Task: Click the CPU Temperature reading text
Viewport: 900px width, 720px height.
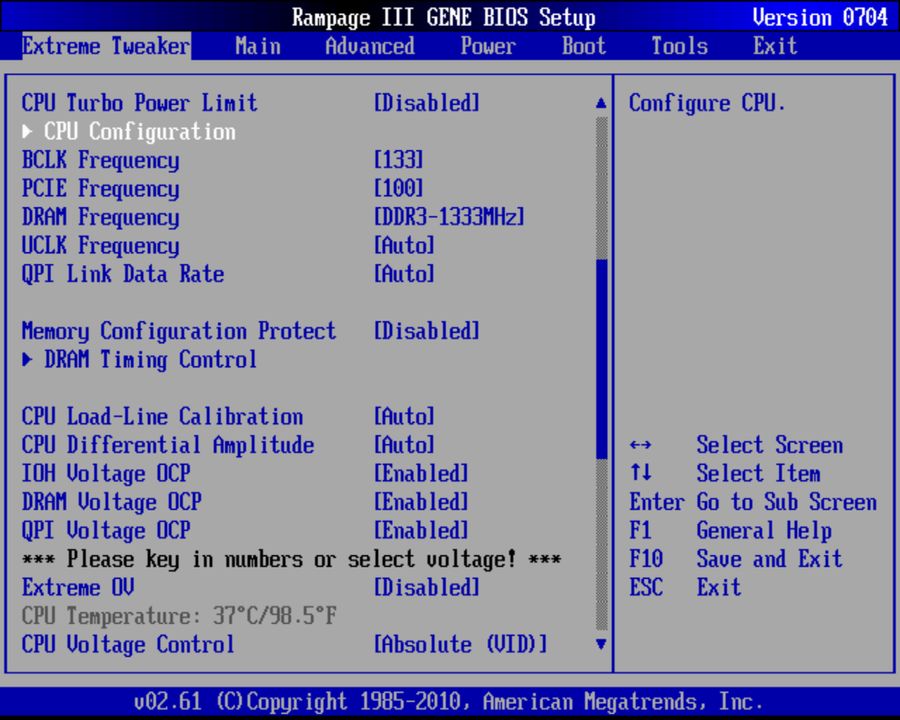Action: pos(179,616)
